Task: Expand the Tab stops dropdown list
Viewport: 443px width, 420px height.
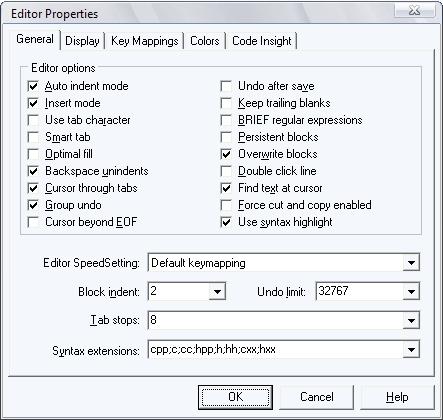Action: pos(411,321)
